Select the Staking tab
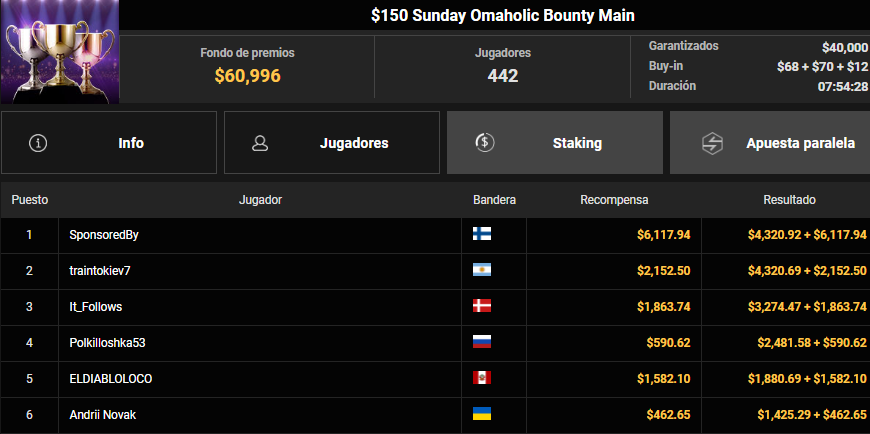The image size is (870, 434). [x=555, y=143]
